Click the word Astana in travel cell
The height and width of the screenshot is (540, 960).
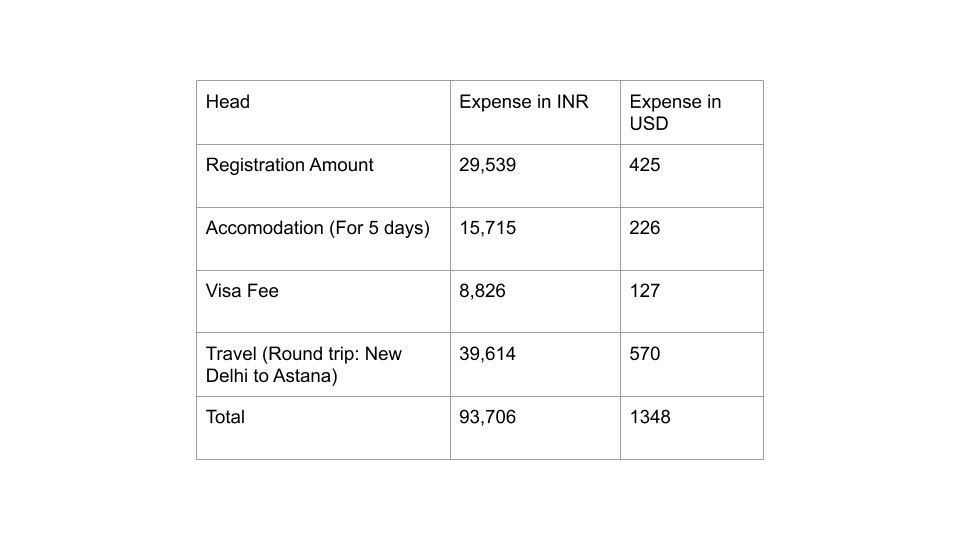[x=305, y=376]
